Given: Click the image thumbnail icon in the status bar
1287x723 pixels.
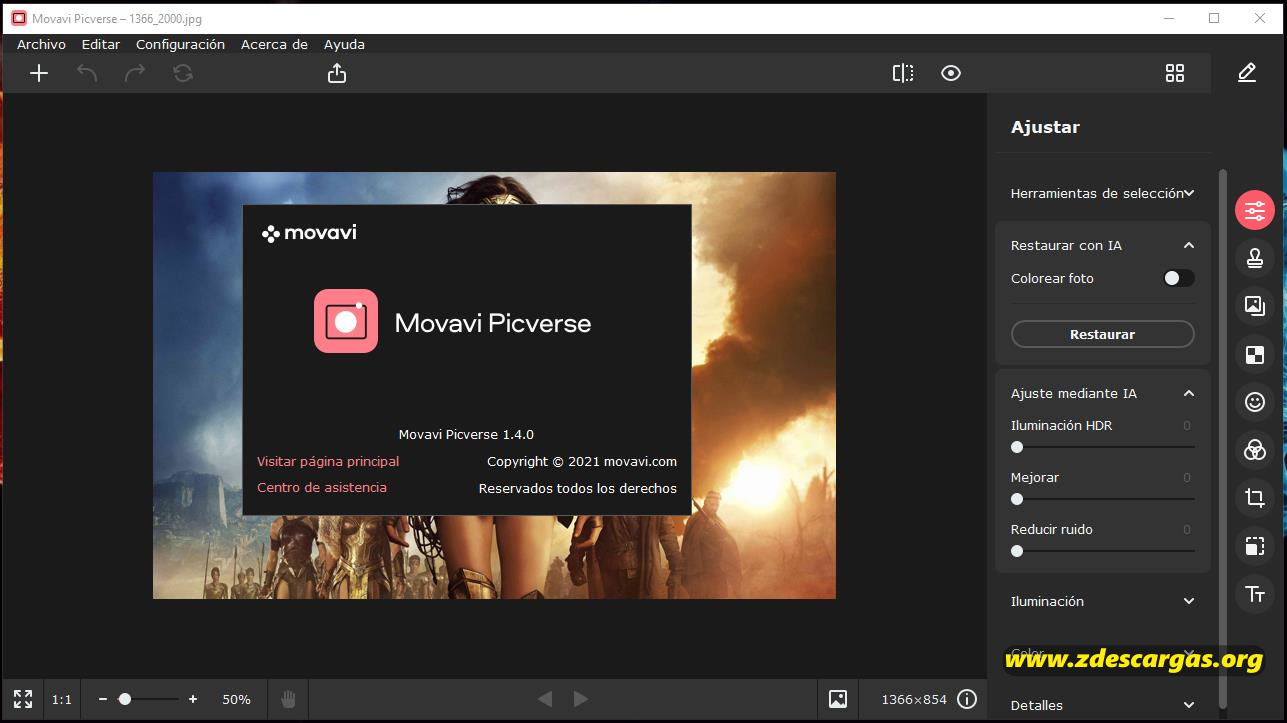Looking at the screenshot, I should 838,699.
